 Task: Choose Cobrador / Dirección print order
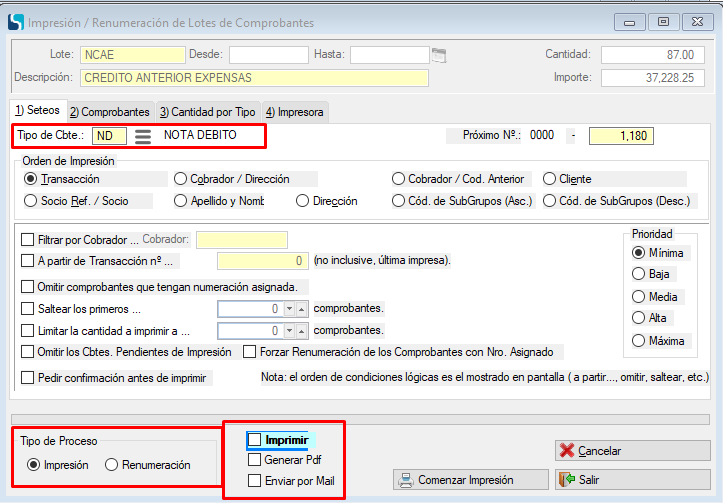tap(181, 179)
